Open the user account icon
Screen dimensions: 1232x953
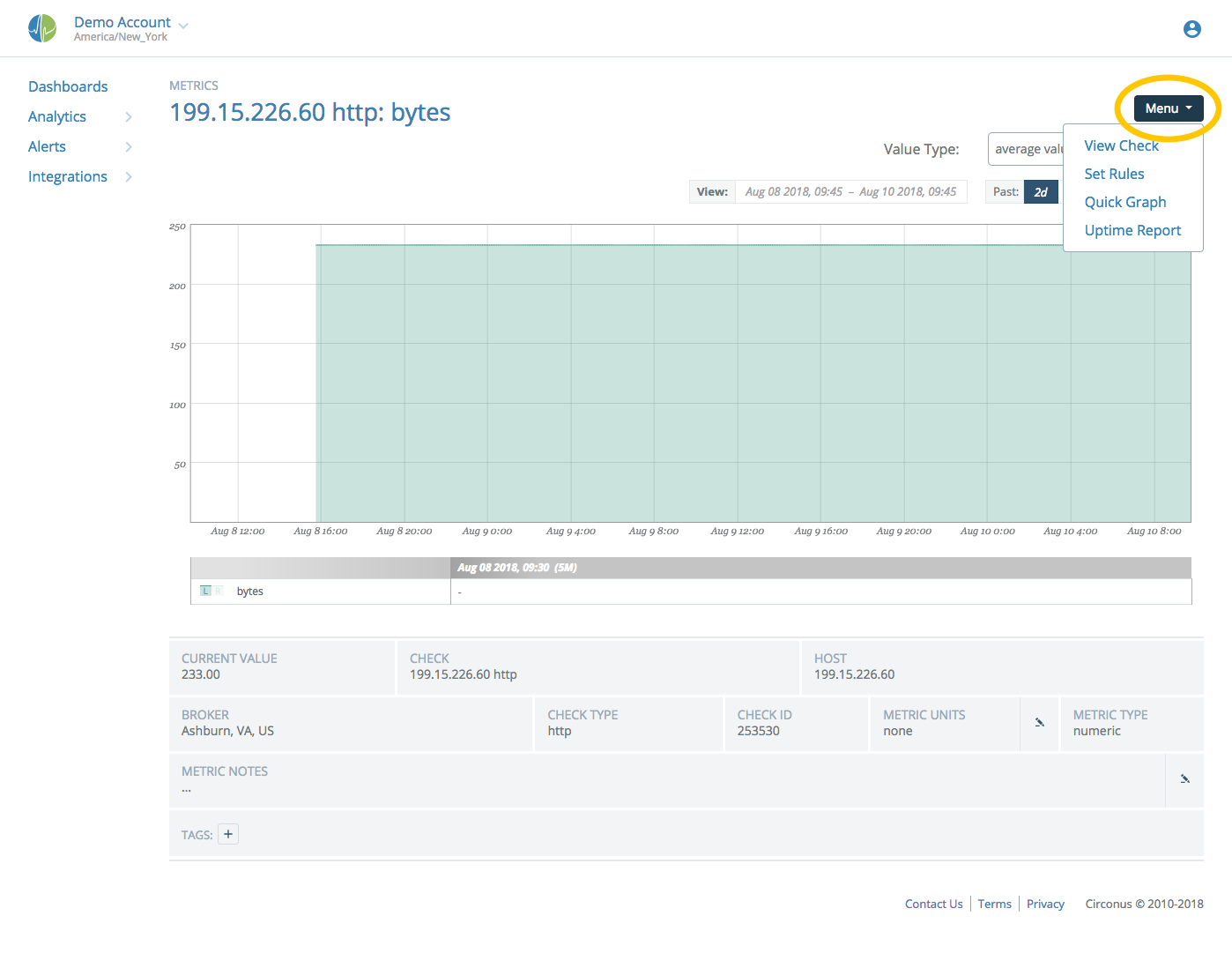pos(1191,28)
